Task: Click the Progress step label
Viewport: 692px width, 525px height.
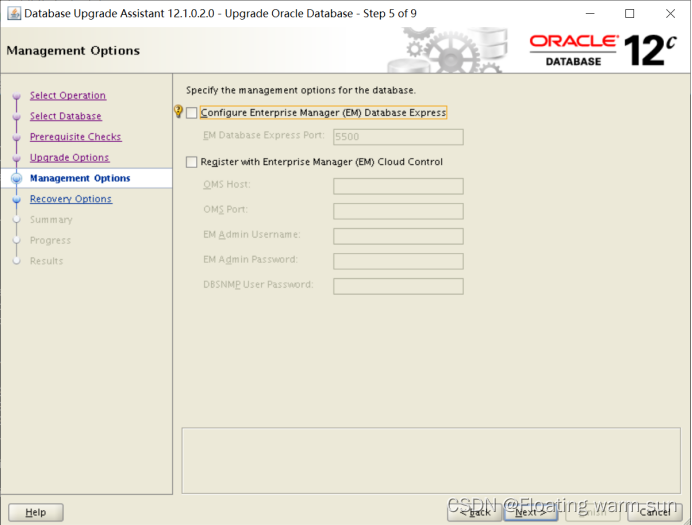Action: click(x=50, y=240)
